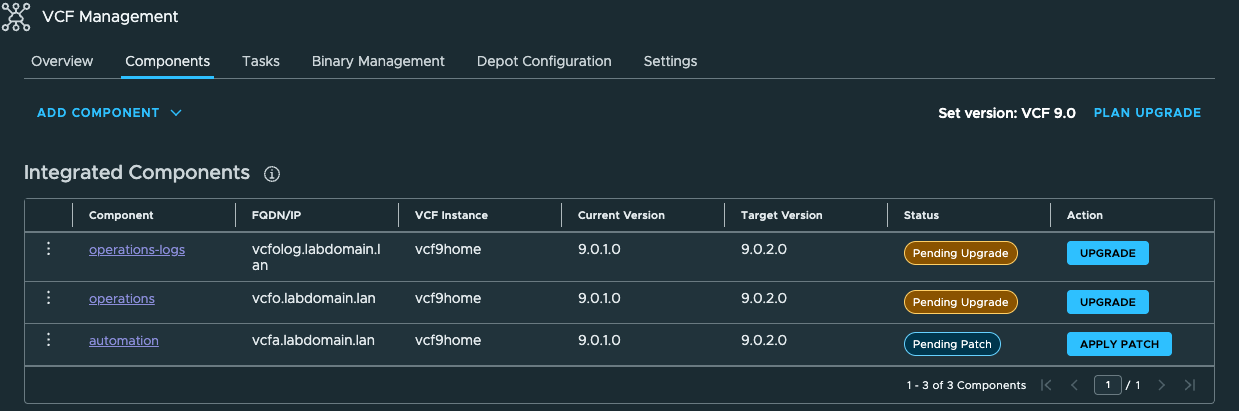Select the Tasks tab
Viewport: 1239px width, 411px height.
(x=261, y=61)
